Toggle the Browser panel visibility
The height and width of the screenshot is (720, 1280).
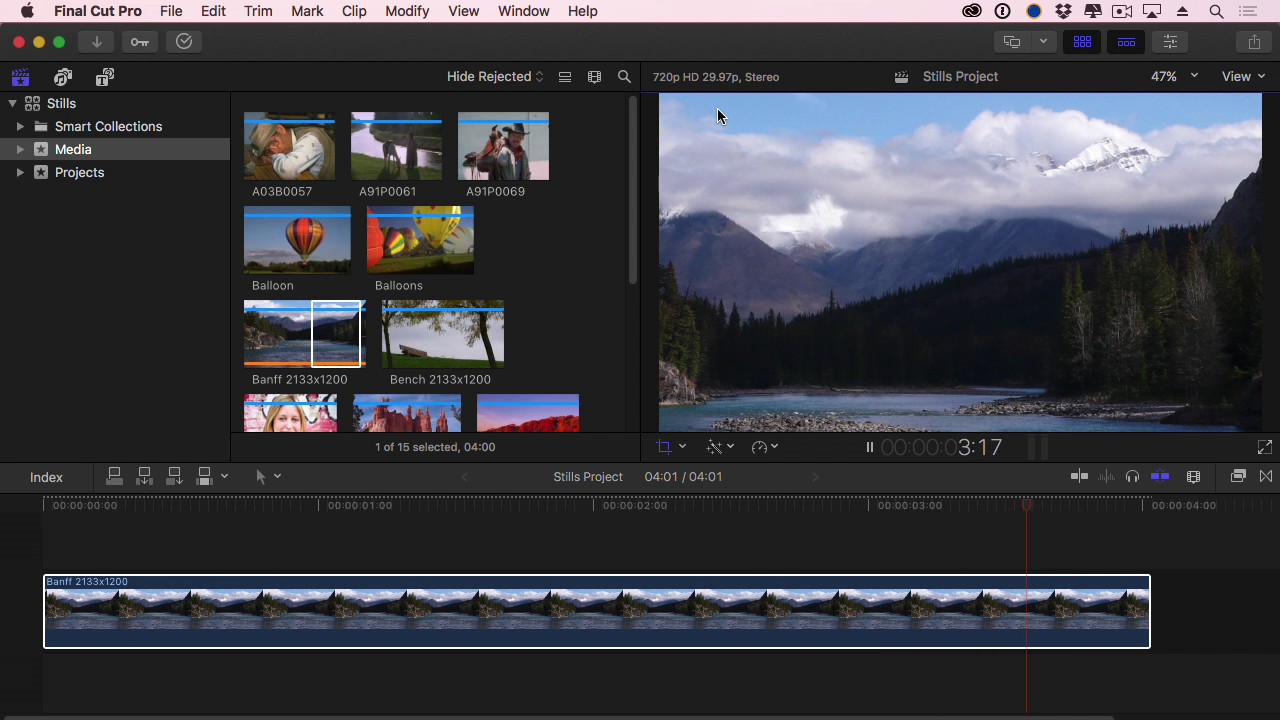pyautogui.click(x=1082, y=42)
